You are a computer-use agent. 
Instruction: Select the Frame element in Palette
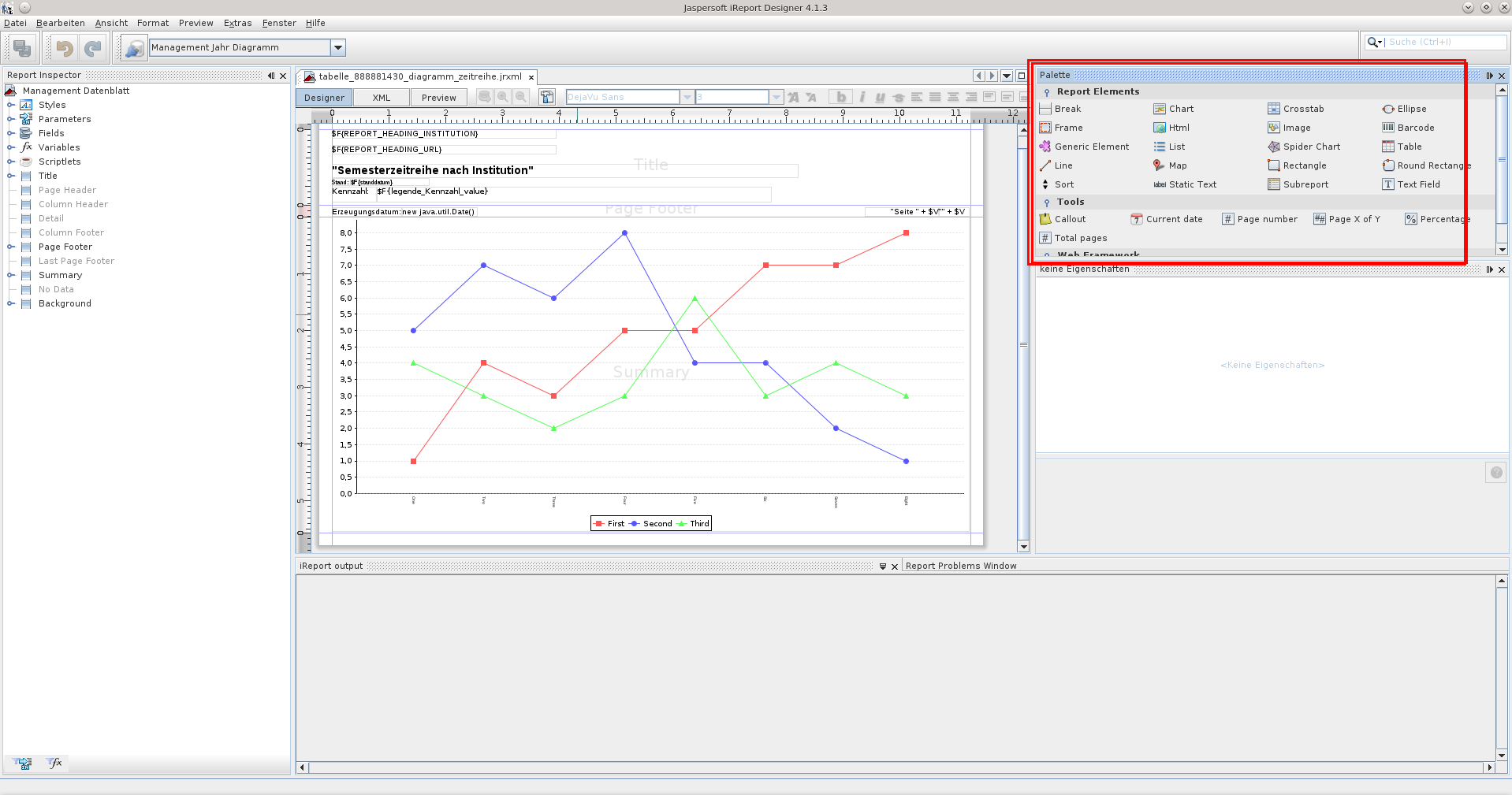1061,128
